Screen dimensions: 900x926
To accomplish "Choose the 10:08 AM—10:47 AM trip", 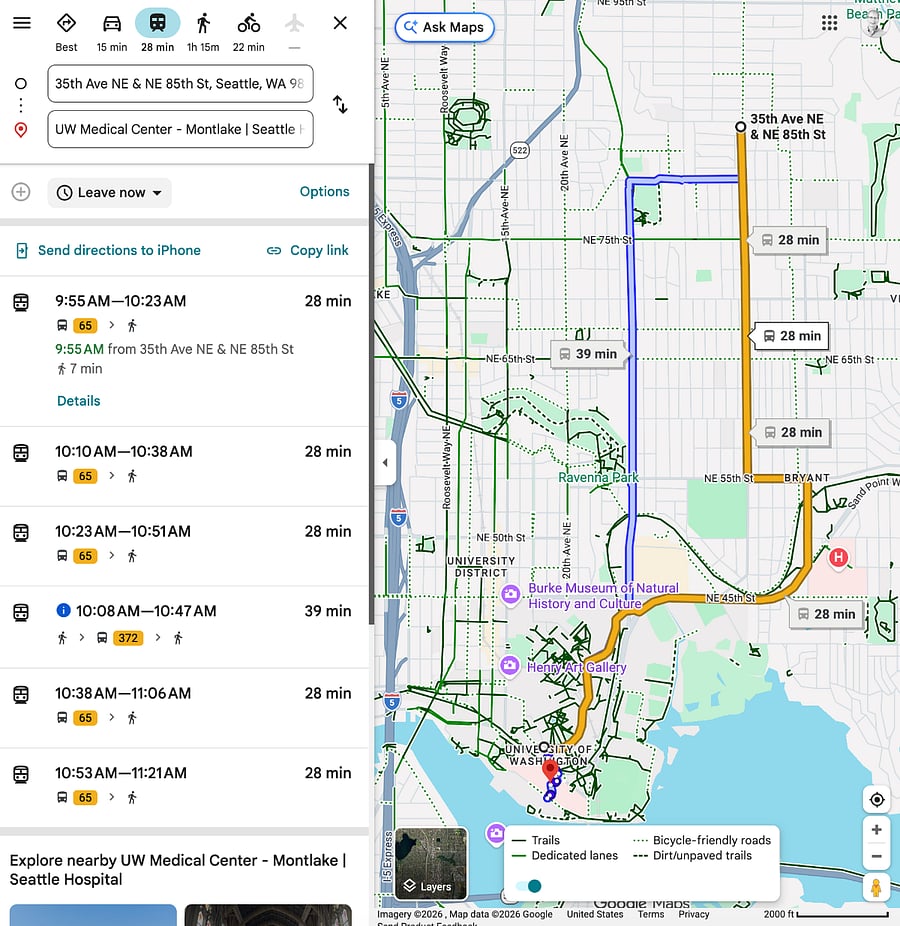I will click(x=182, y=627).
